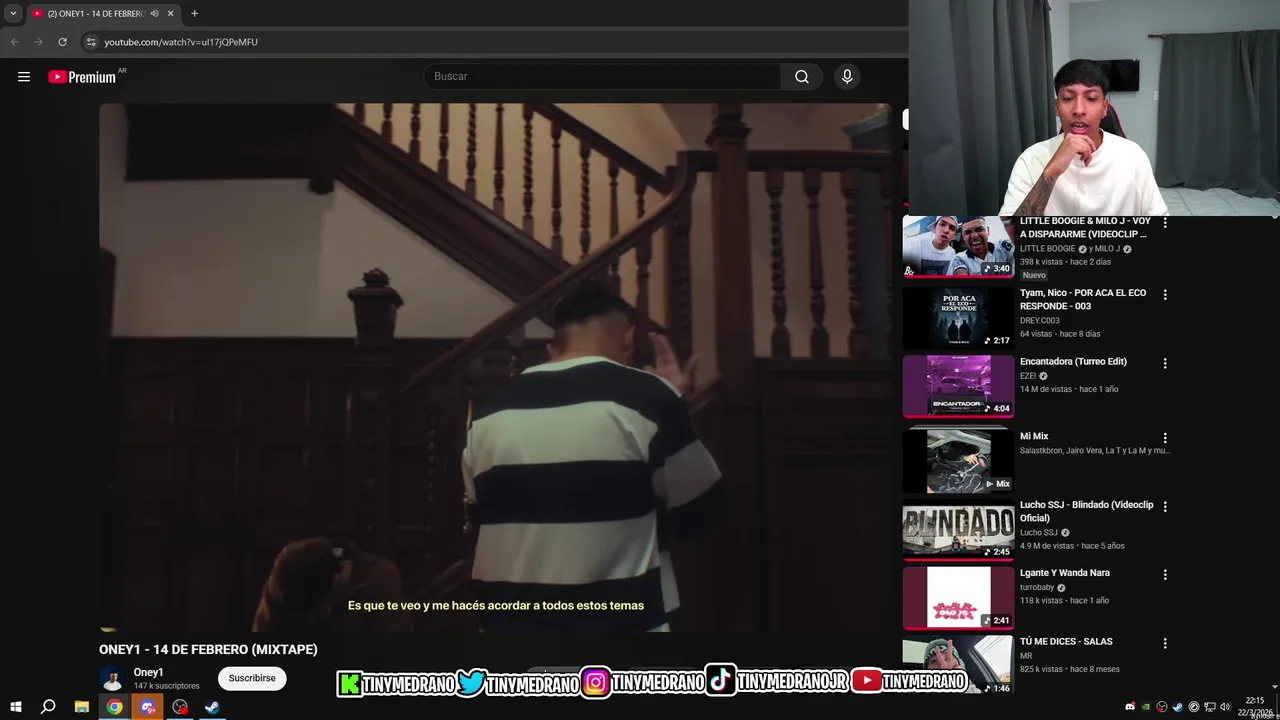Open the YouTube hamburger guide menu

pyautogui.click(x=24, y=77)
